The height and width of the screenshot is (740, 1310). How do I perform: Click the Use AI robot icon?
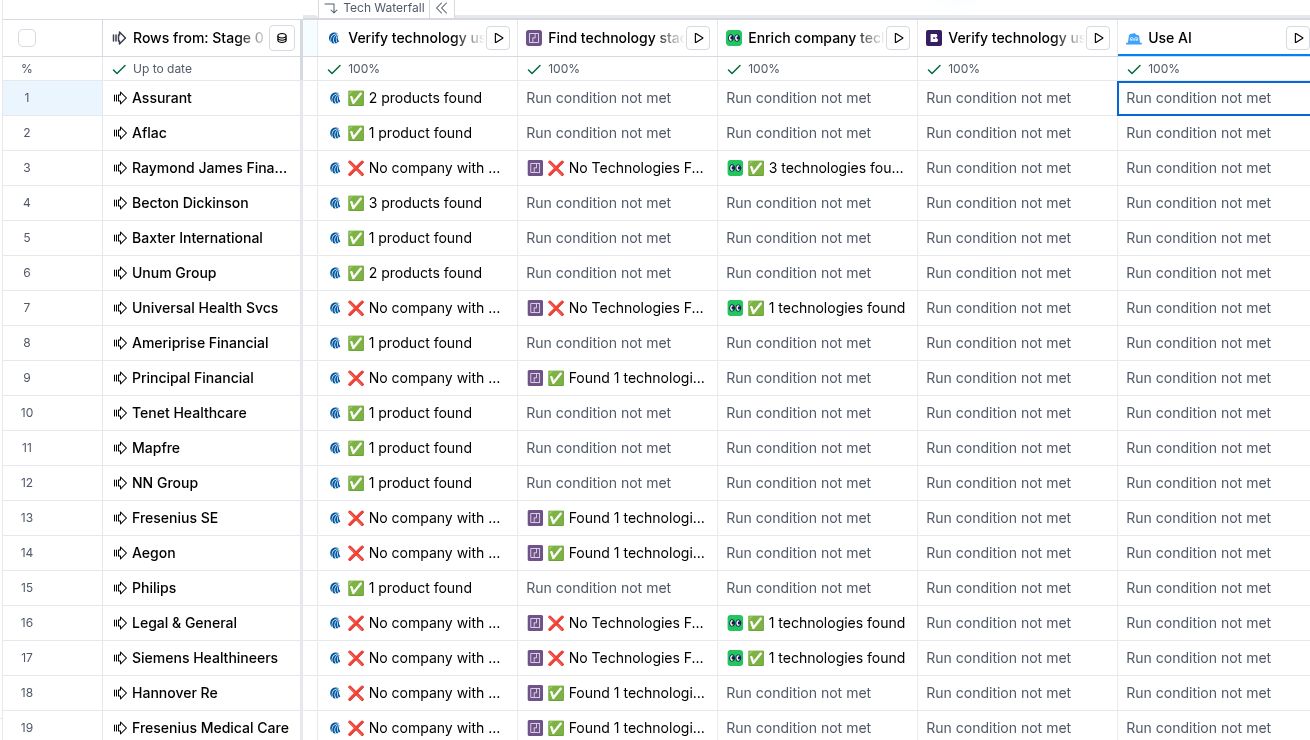(1133, 38)
